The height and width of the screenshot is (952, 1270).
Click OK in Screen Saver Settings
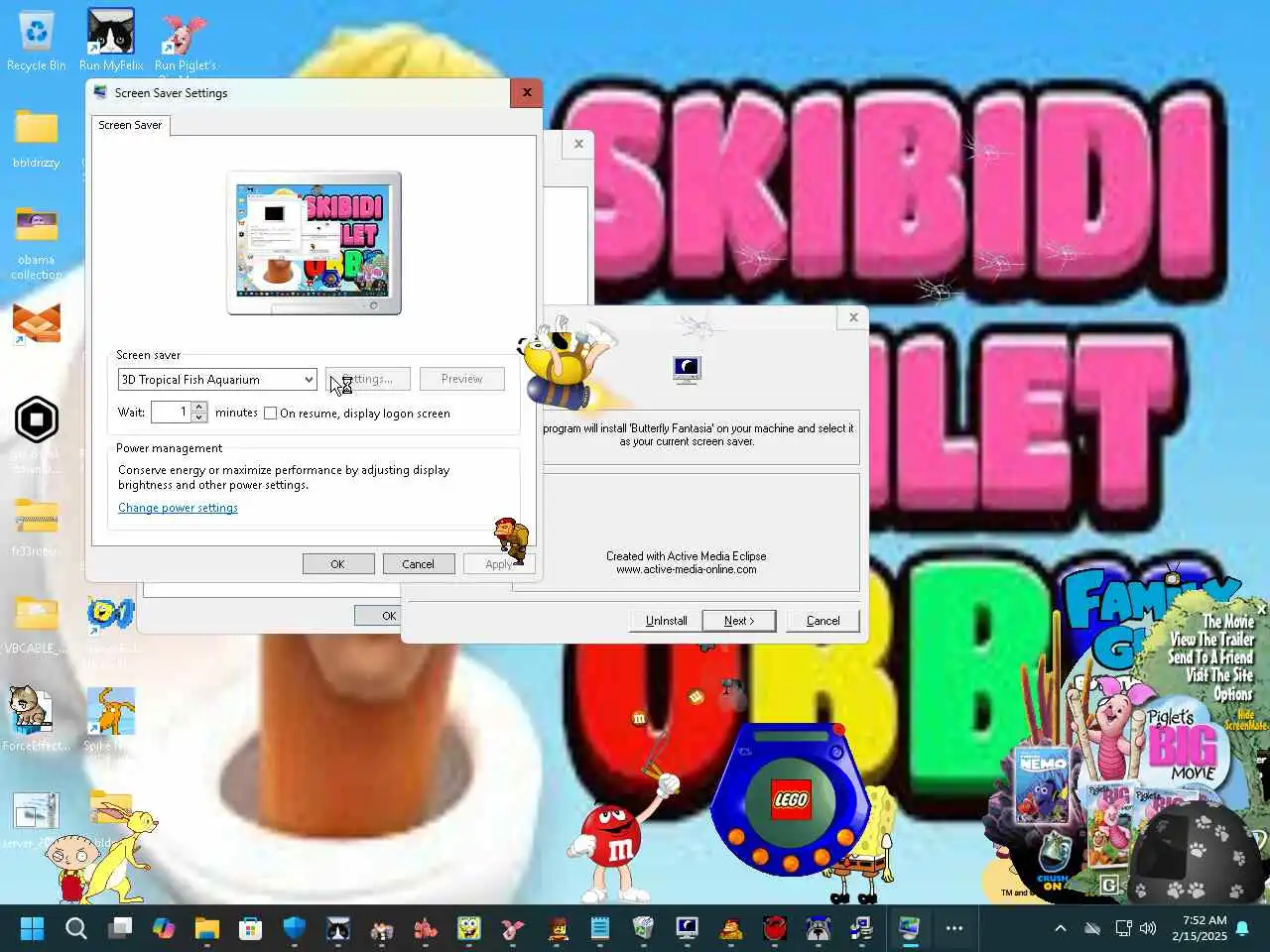click(x=338, y=564)
